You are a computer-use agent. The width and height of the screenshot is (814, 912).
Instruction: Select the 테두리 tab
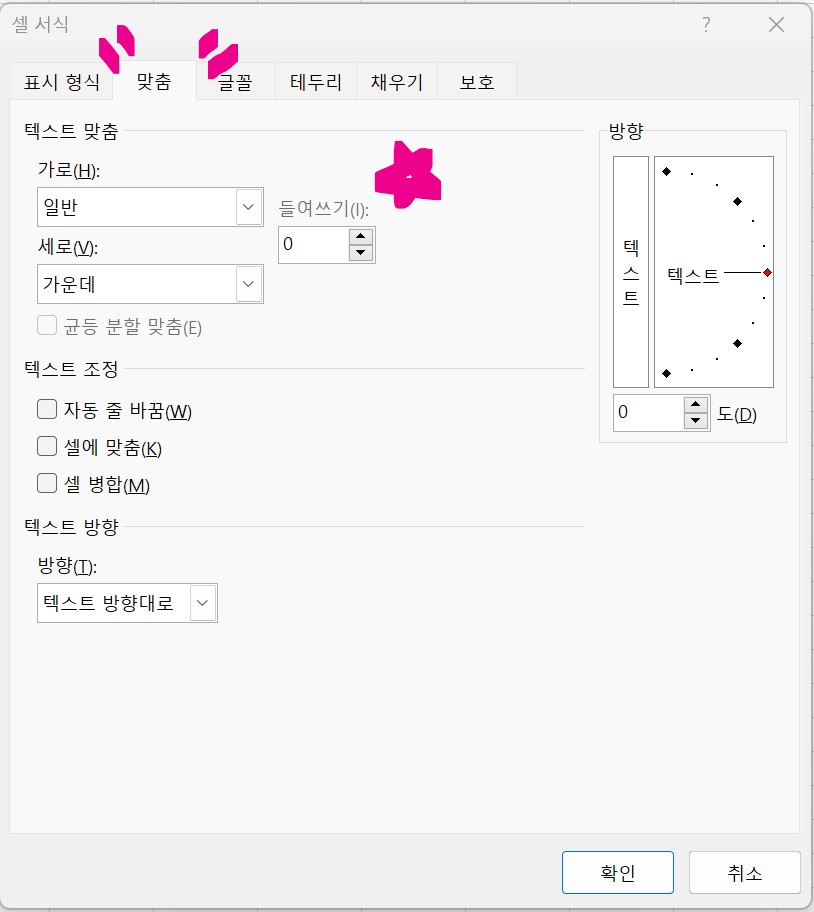coord(316,83)
